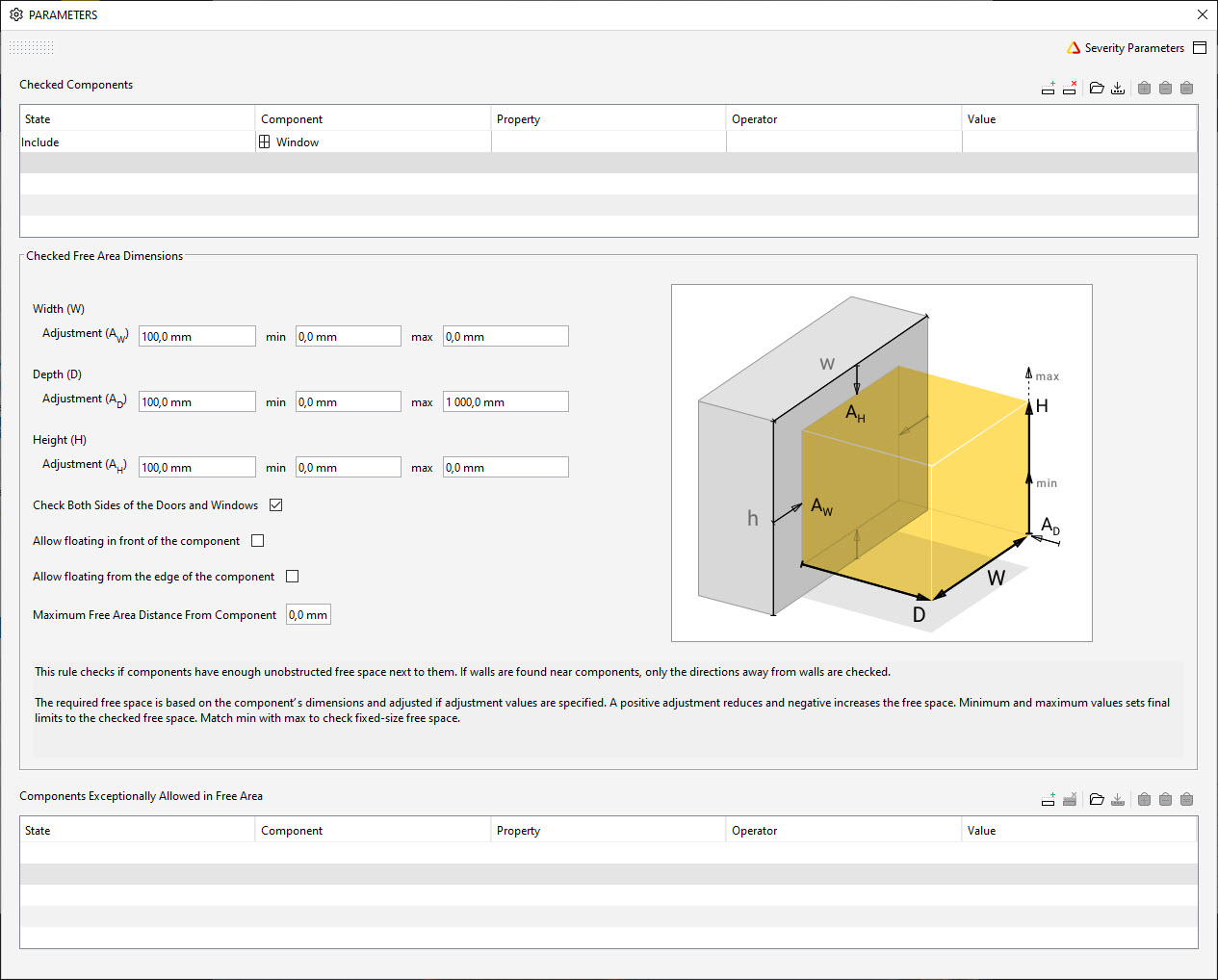Viewport: 1218px width, 980px height.
Task: Click Operator cell in Window row
Action: point(844,142)
